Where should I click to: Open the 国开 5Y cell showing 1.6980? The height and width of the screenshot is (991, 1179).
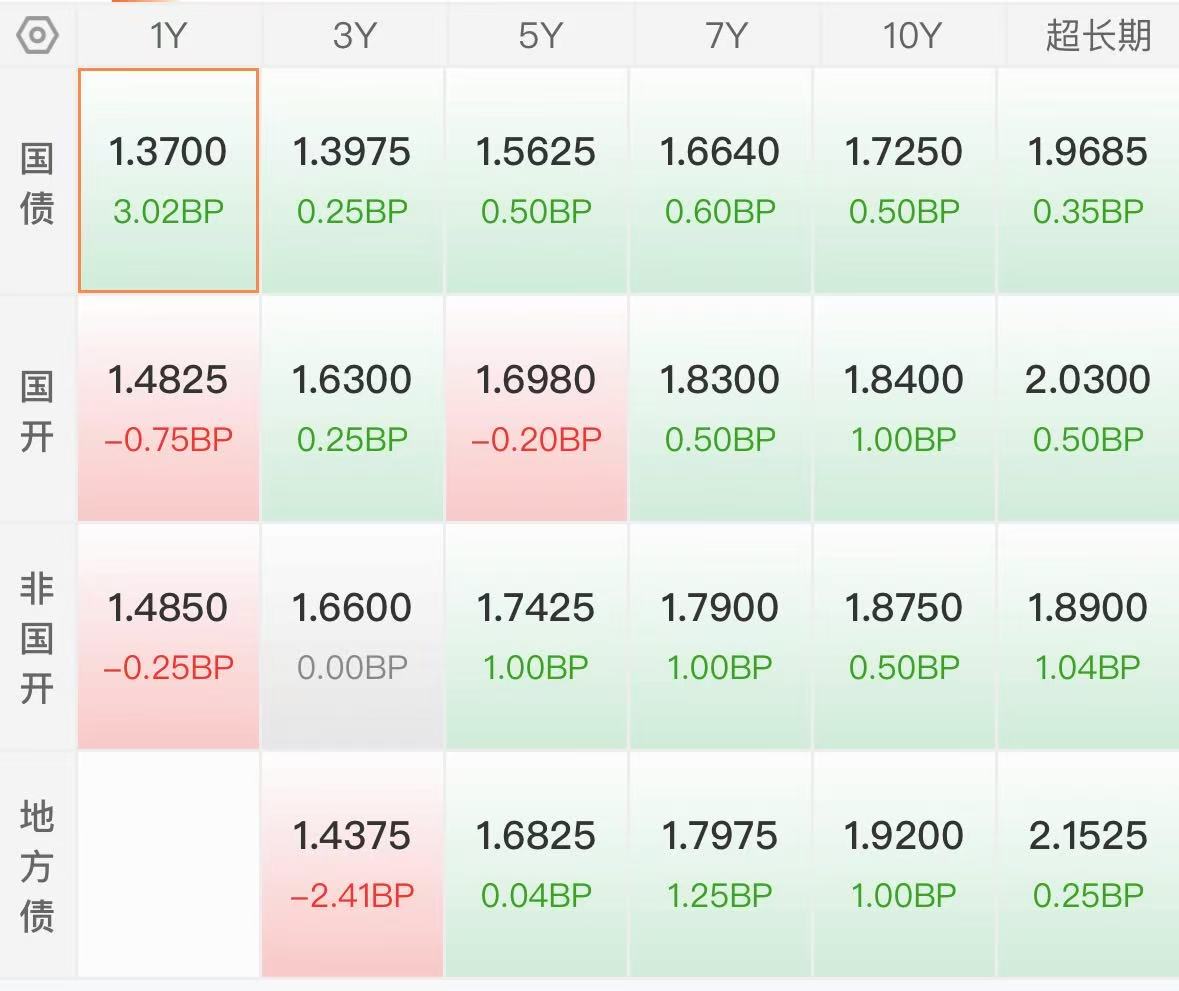(536, 408)
